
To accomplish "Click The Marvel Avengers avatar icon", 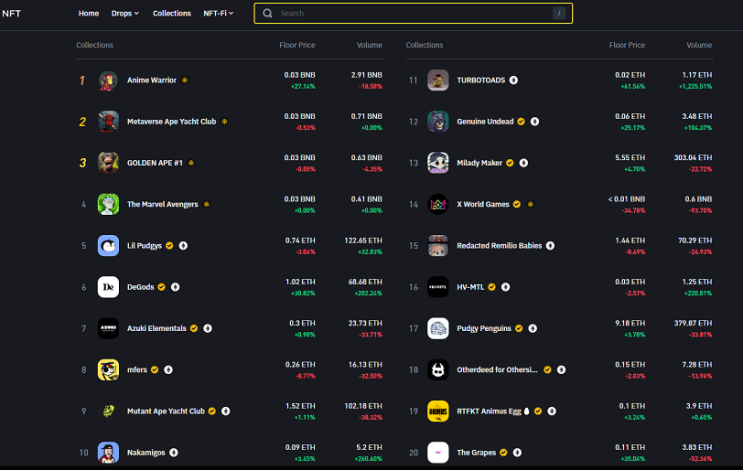I will [108, 204].
